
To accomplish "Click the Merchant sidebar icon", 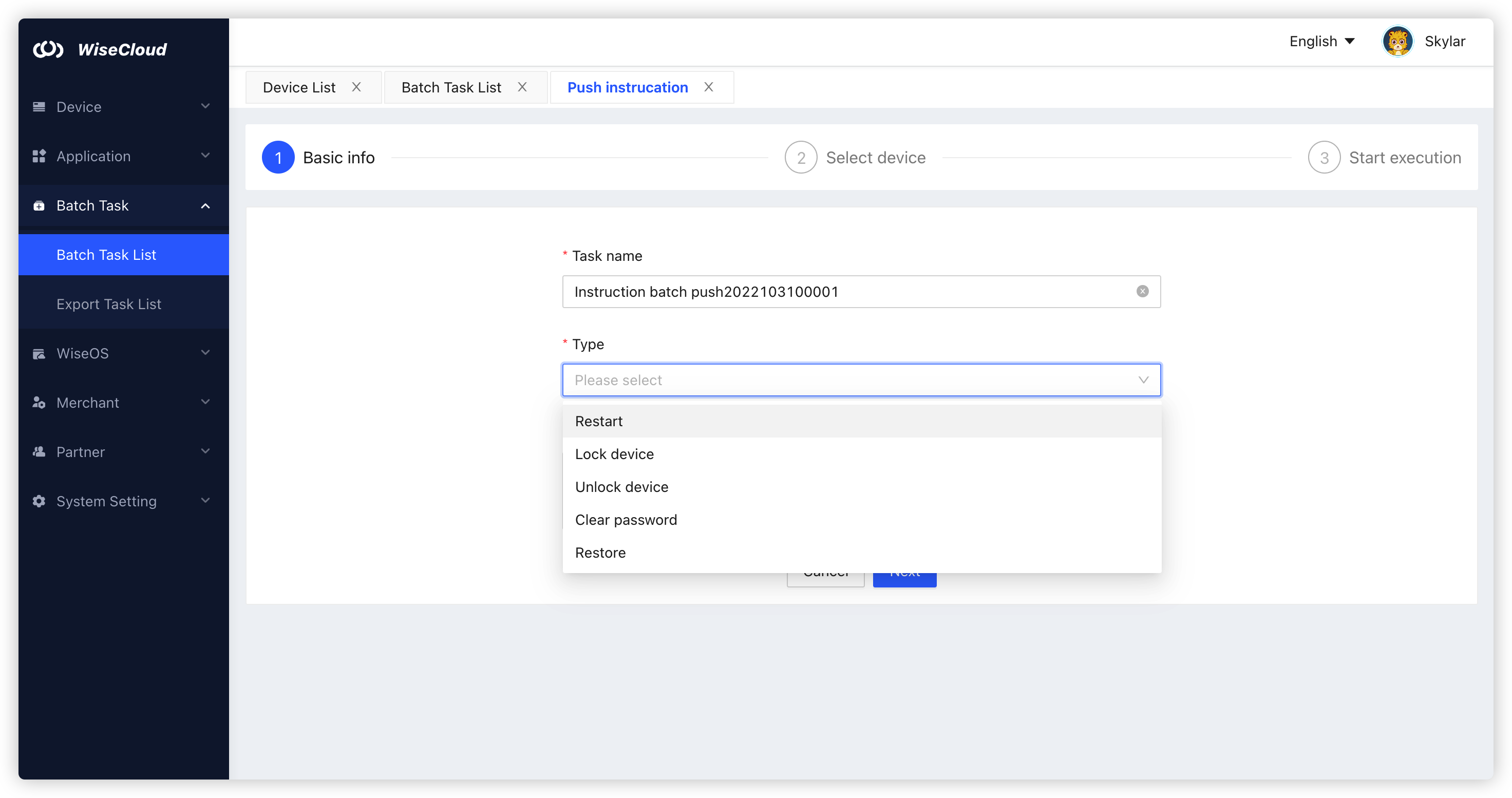I will (x=39, y=403).
